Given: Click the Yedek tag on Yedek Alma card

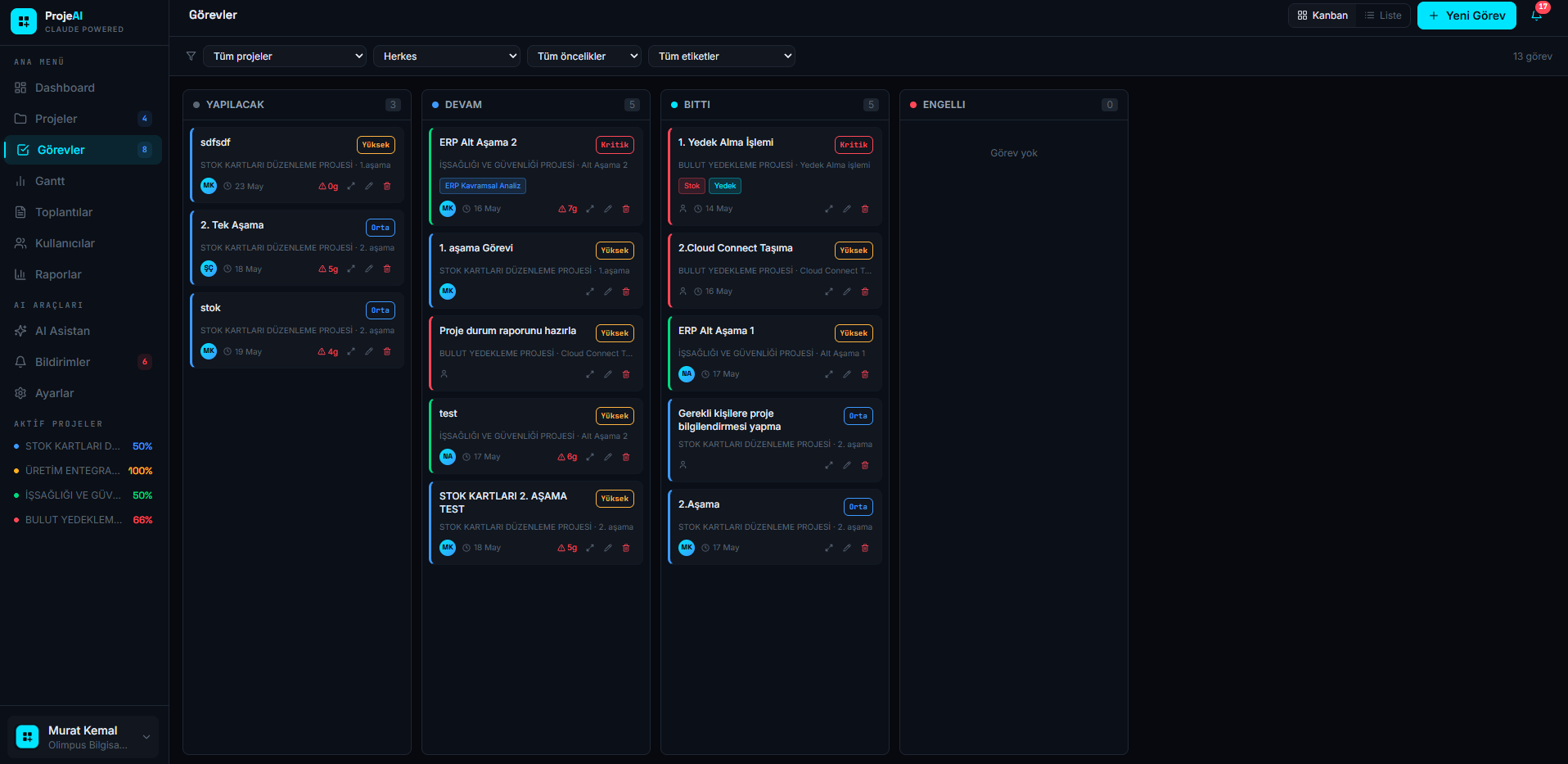Looking at the screenshot, I should point(725,186).
